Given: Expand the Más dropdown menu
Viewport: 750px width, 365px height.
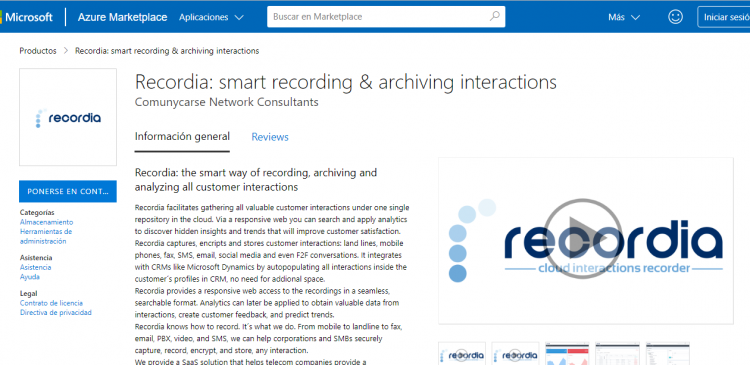Looking at the screenshot, I should point(624,17).
